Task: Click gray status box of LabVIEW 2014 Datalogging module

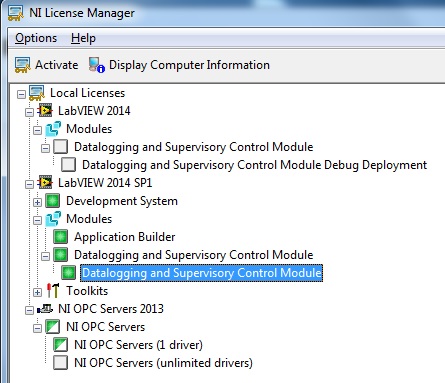Action: pyautogui.click(x=61, y=147)
